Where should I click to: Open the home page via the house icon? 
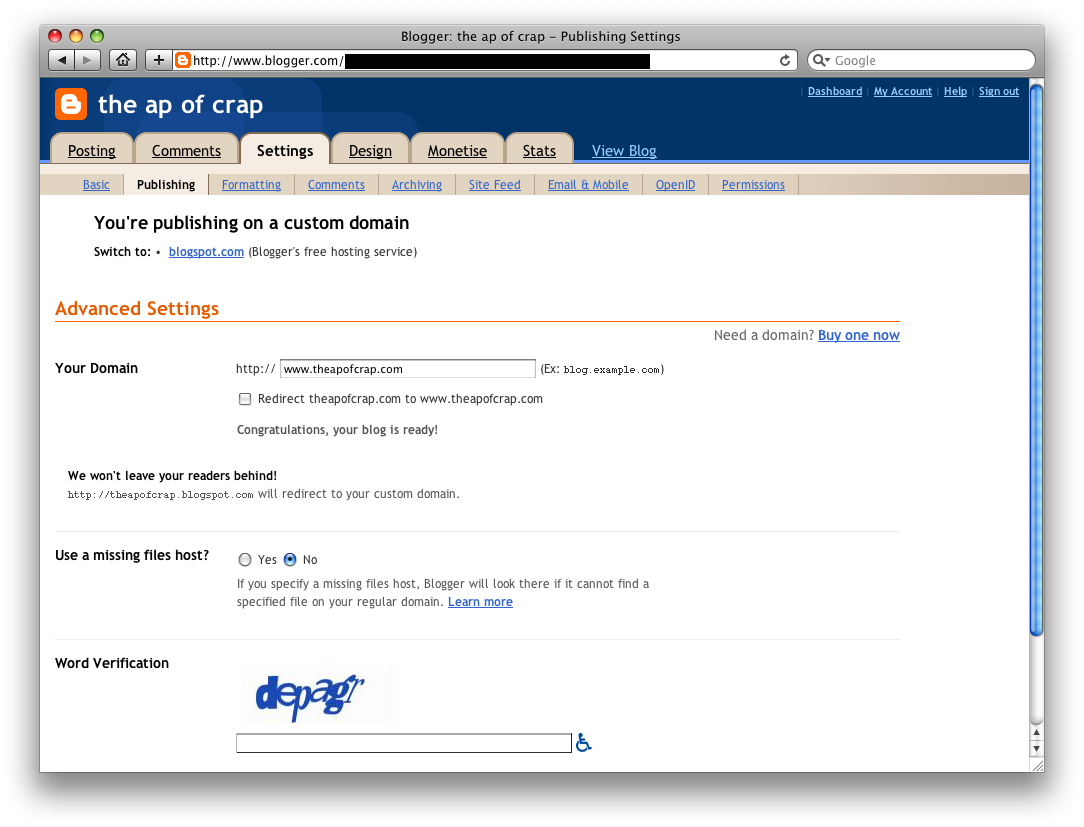(x=122, y=60)
